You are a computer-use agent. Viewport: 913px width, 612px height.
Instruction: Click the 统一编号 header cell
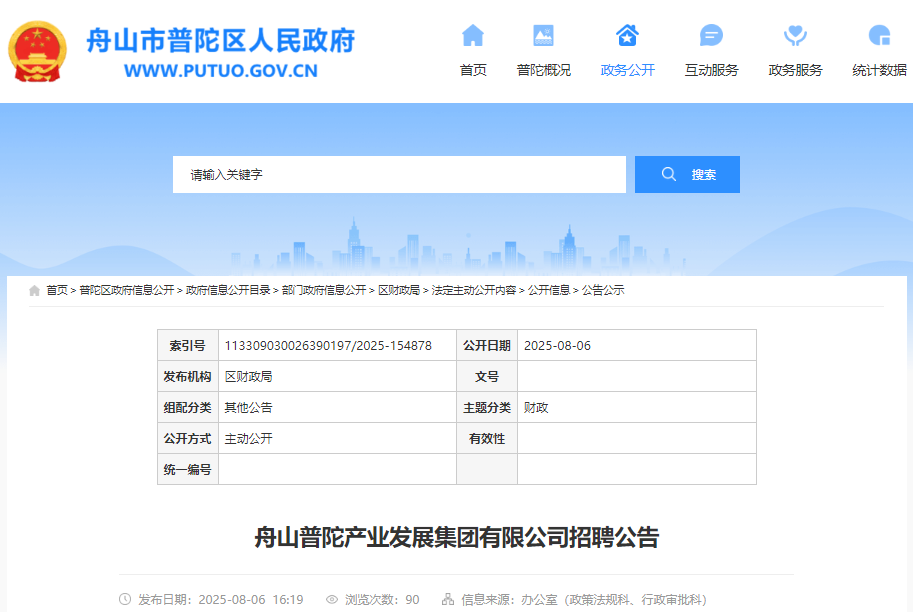(x=187, y=469)
